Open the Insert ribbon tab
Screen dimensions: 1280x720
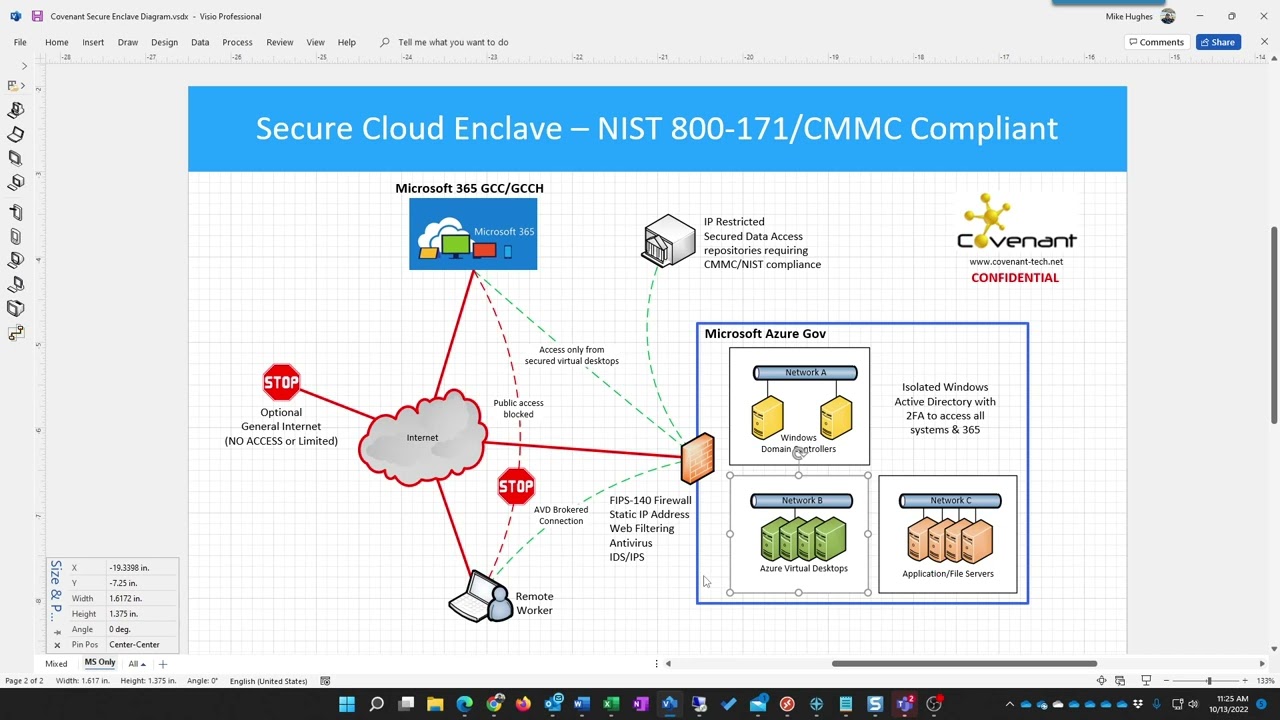click(x=93, y=42)
